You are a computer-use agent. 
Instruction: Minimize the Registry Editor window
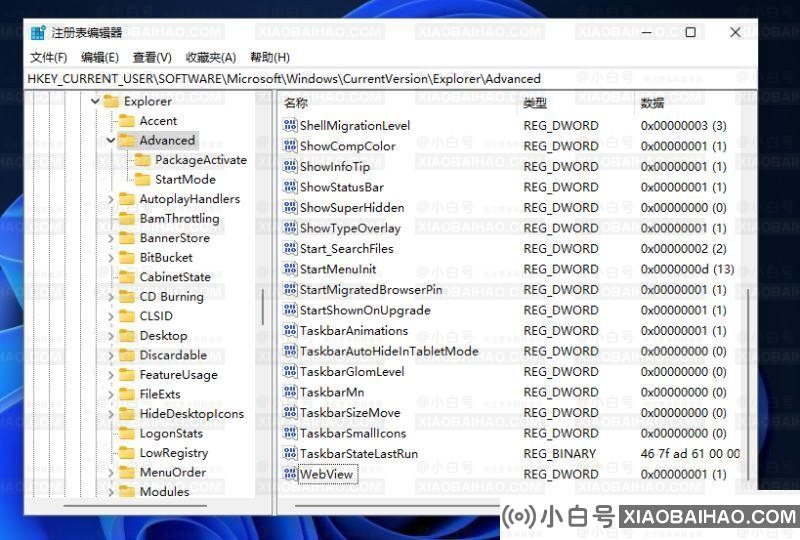pos(646,32)
